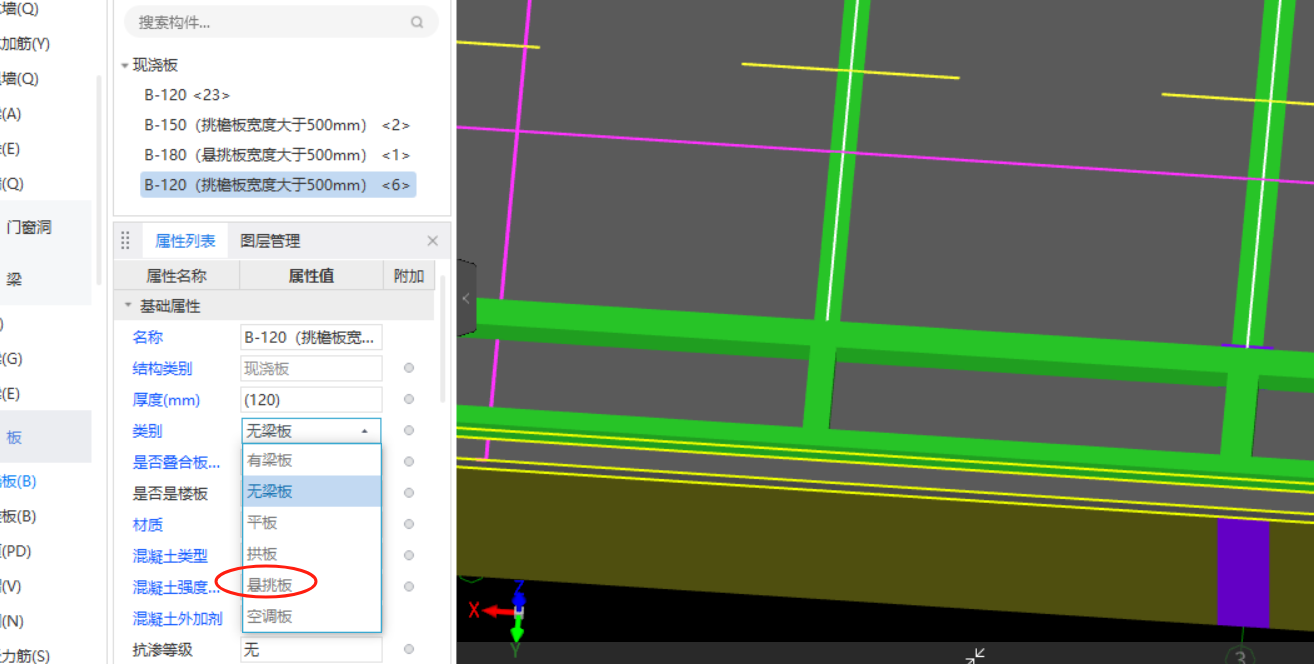The width and height of the screenshot is (1314, 664).
Task: Click the 混凝土类型 property label
Action: tap(170, 556)
